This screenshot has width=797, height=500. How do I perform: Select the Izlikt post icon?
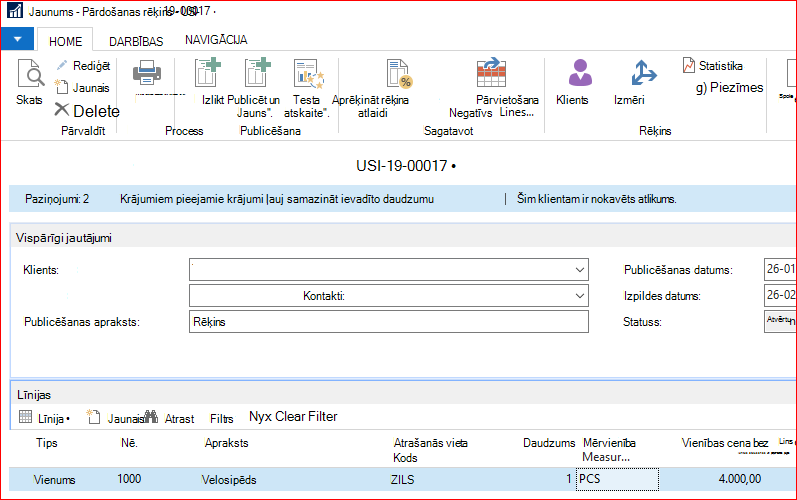(x=208, y=73)
